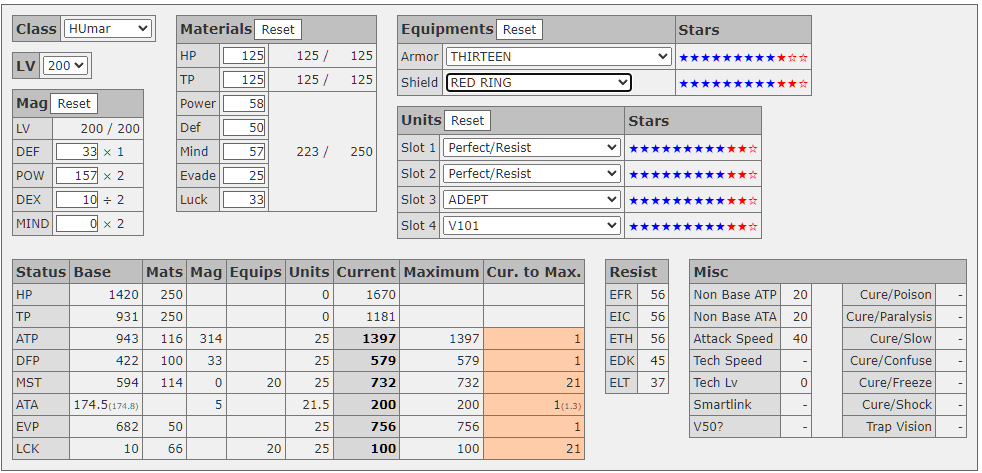Reset the Units selection
Viewport: 982px width, 473px height.
468,120
